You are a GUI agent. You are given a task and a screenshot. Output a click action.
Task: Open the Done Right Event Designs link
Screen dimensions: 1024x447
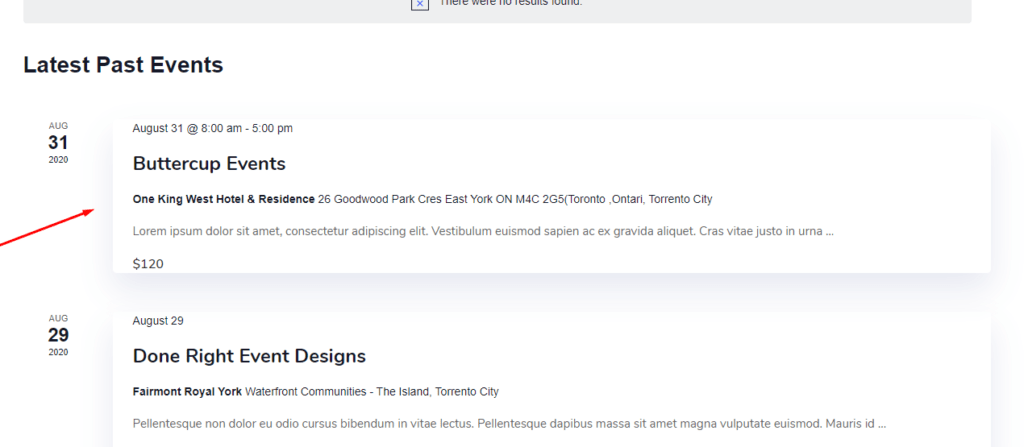click(249, 356)
